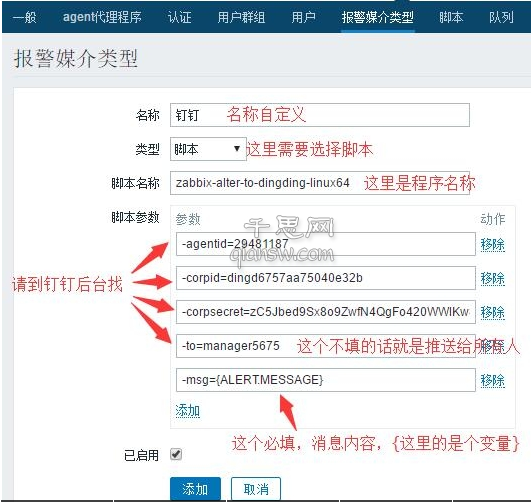Open the agent代理程序 tab
The width and height of the screenshot is (531, 502).
click(x=102, y=17)
